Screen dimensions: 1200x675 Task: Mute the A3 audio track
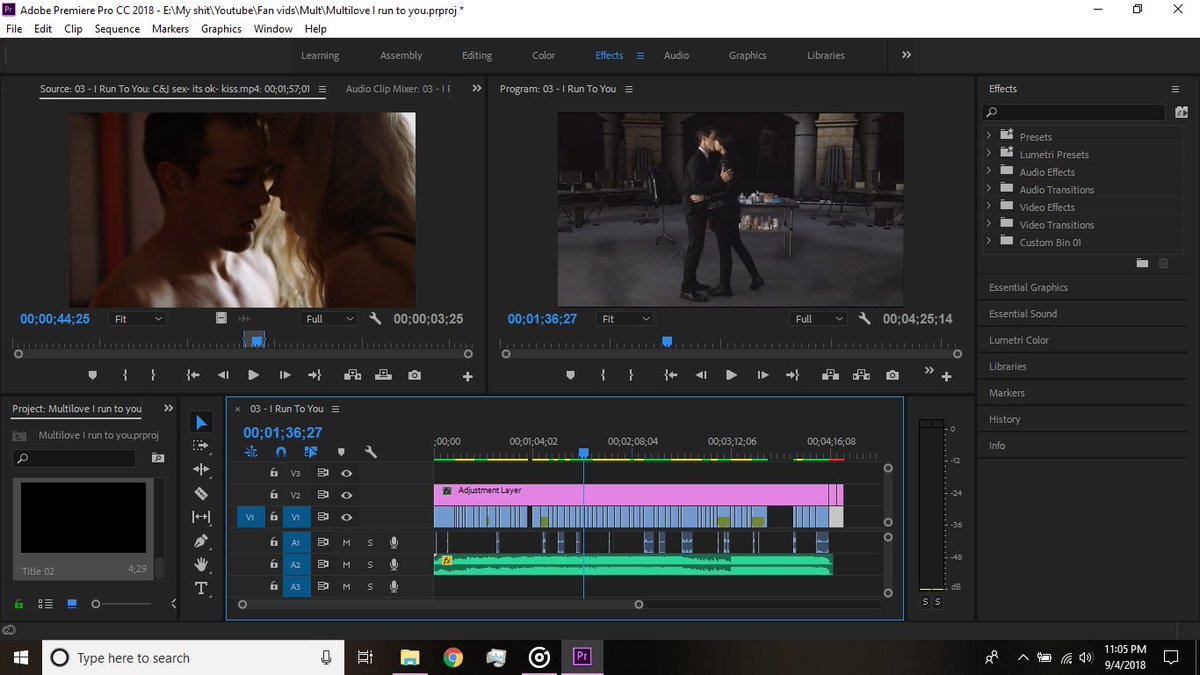[x=346, y=587]
